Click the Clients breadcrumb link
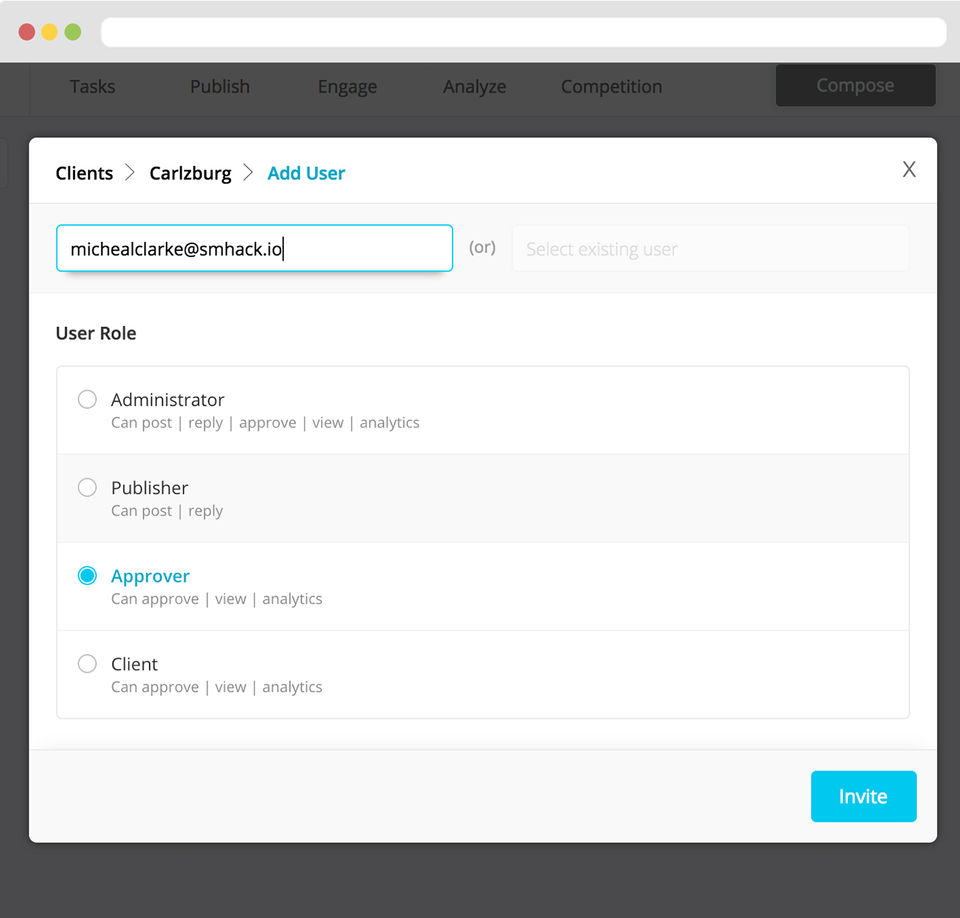 point(84,173)
